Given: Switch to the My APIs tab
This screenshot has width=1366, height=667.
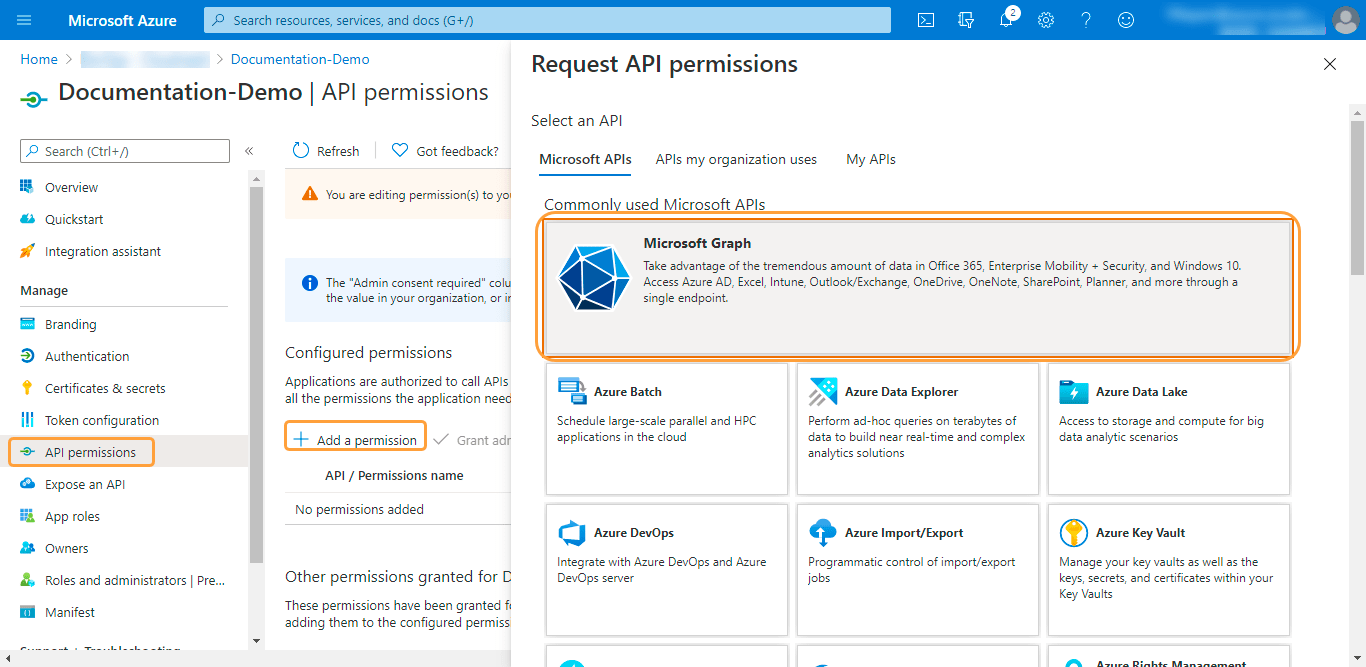Looking at the screenshot, I should 871,159.
